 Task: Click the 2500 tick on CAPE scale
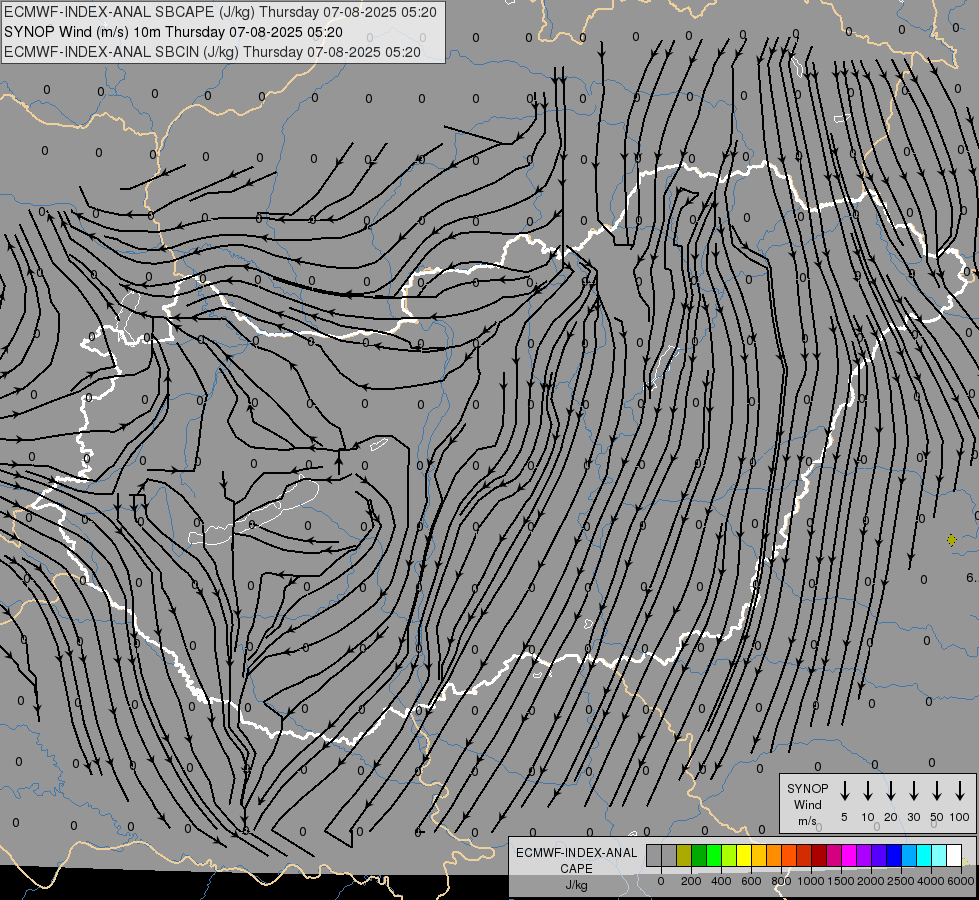901,881
